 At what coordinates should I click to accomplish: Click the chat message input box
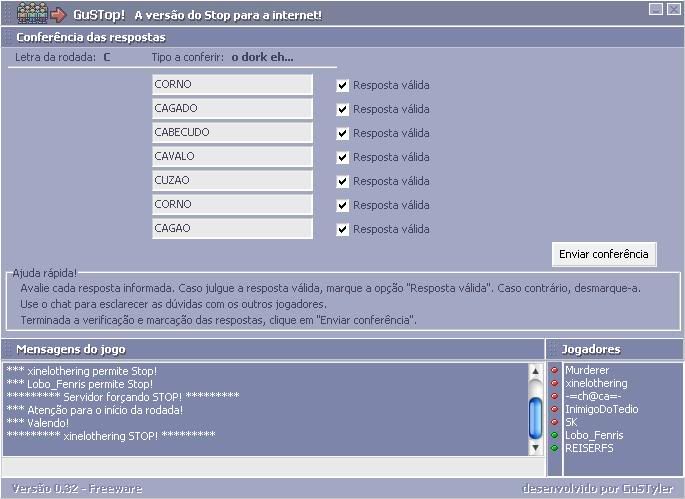tap(273, 467)
